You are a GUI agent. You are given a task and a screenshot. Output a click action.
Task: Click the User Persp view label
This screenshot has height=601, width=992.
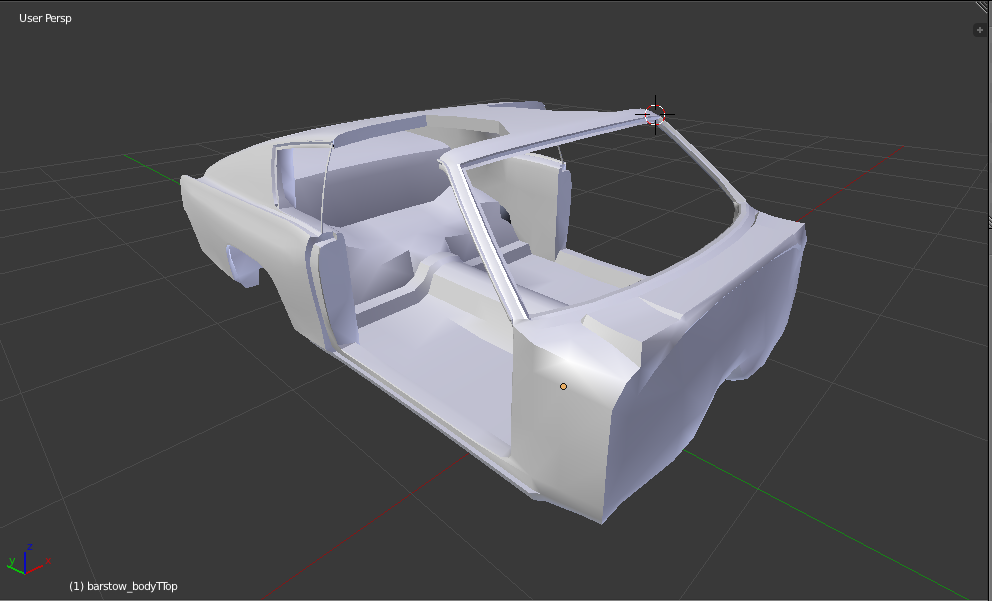45,18
